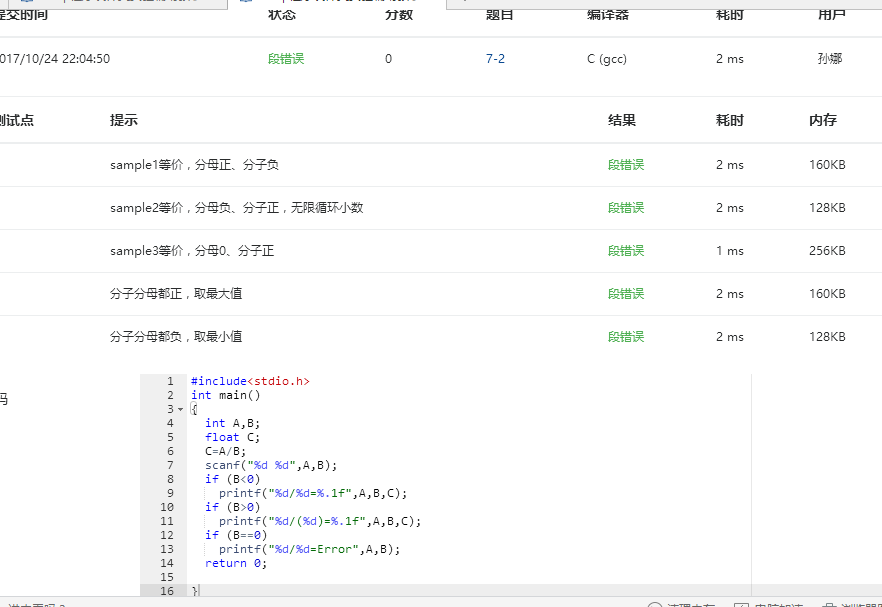Open the 7-2 problem link
The image size is (882, 607).
pos(495,59)
